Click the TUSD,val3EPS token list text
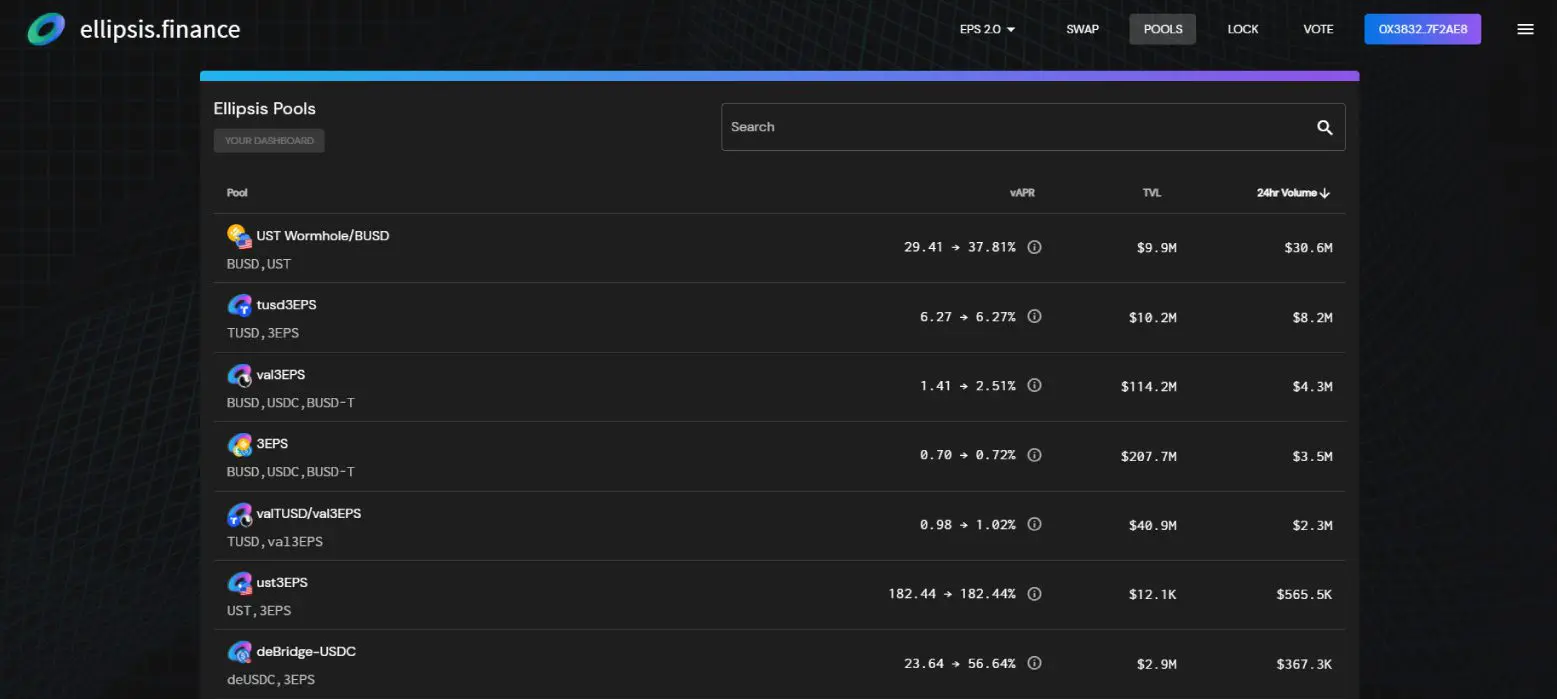The height and width of the screenshot is (699, 1557). [275, 542]
